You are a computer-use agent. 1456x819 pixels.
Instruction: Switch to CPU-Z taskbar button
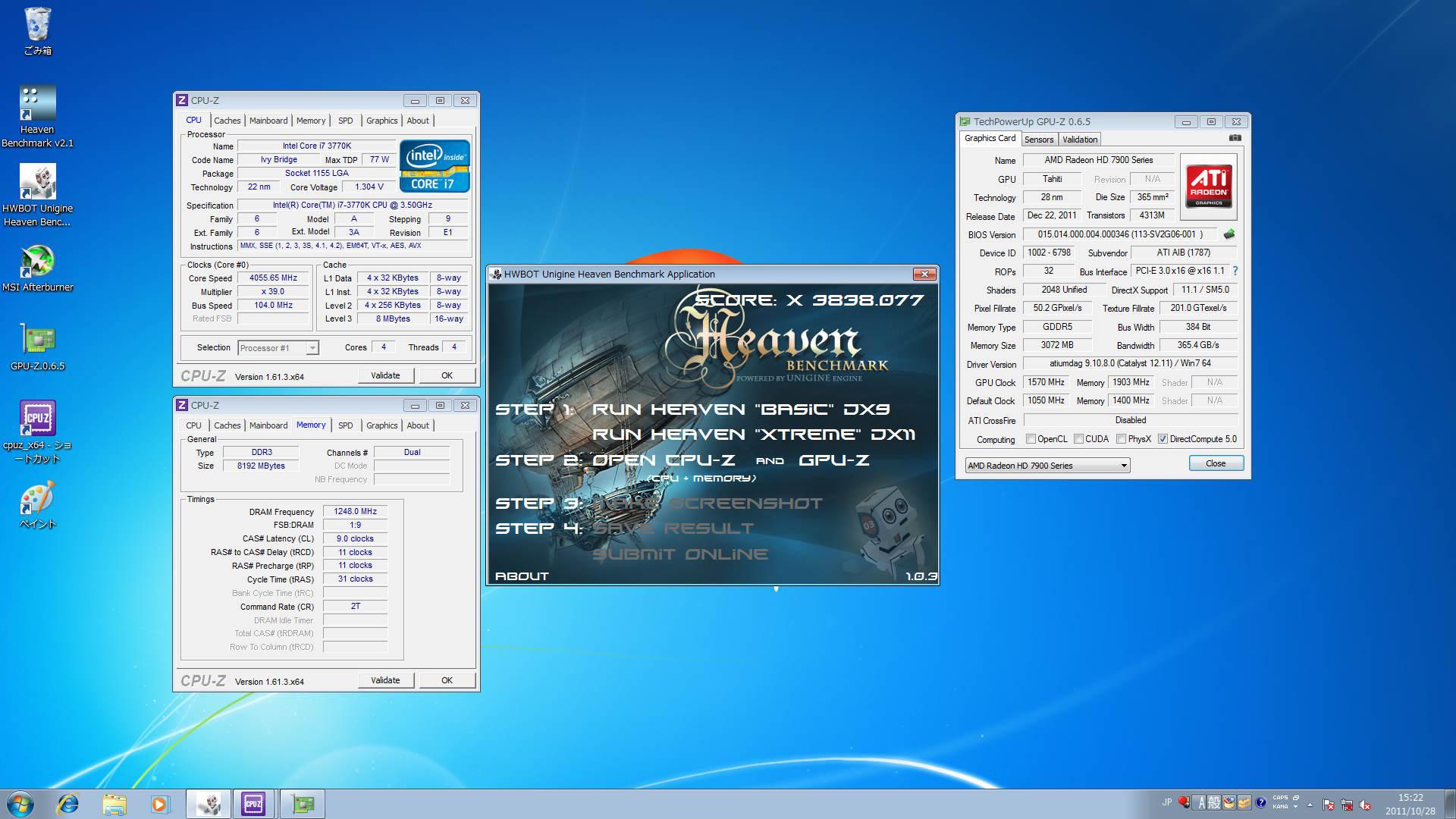pyautogui.click(x=254, y=804)
